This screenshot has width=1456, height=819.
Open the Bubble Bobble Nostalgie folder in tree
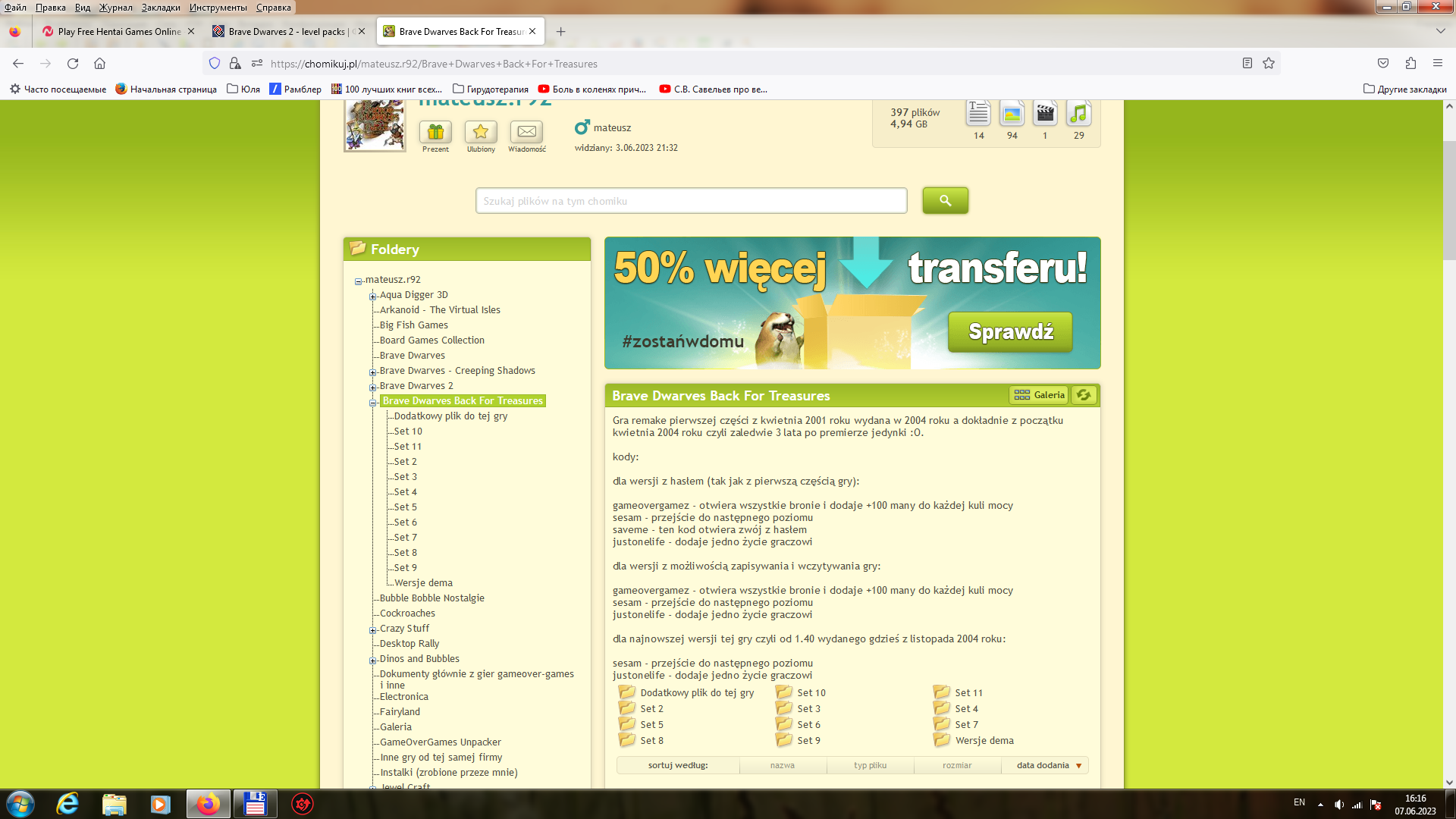431,598
